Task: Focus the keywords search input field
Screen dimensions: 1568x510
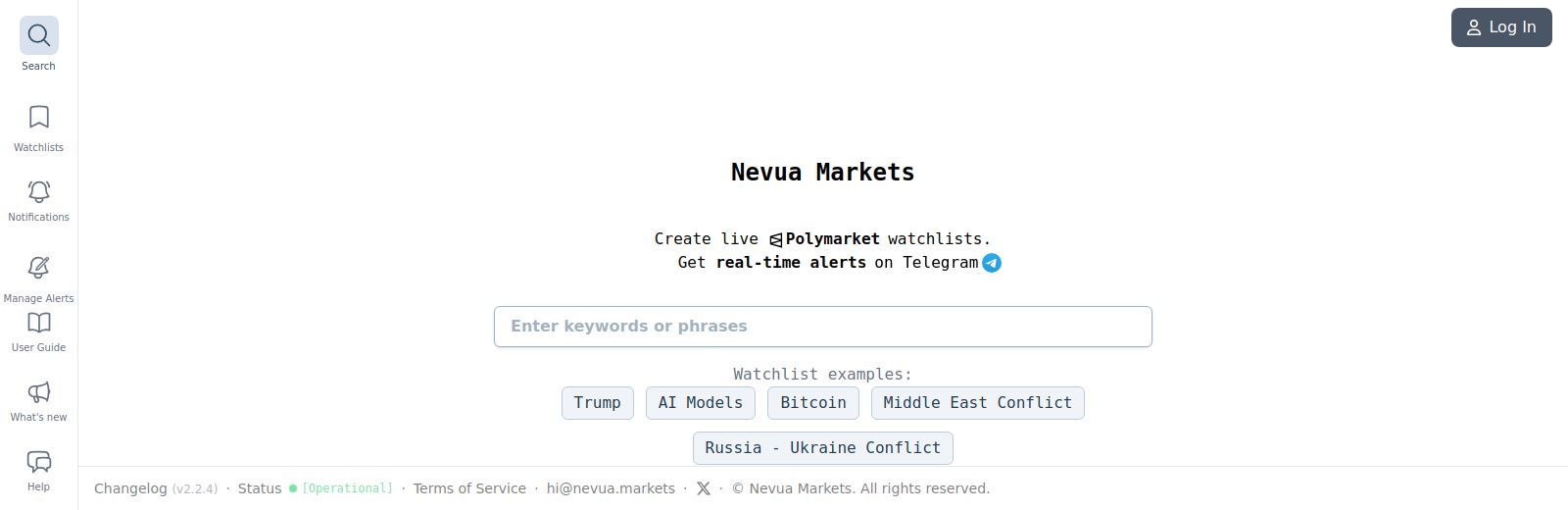Action: (822, 327)
